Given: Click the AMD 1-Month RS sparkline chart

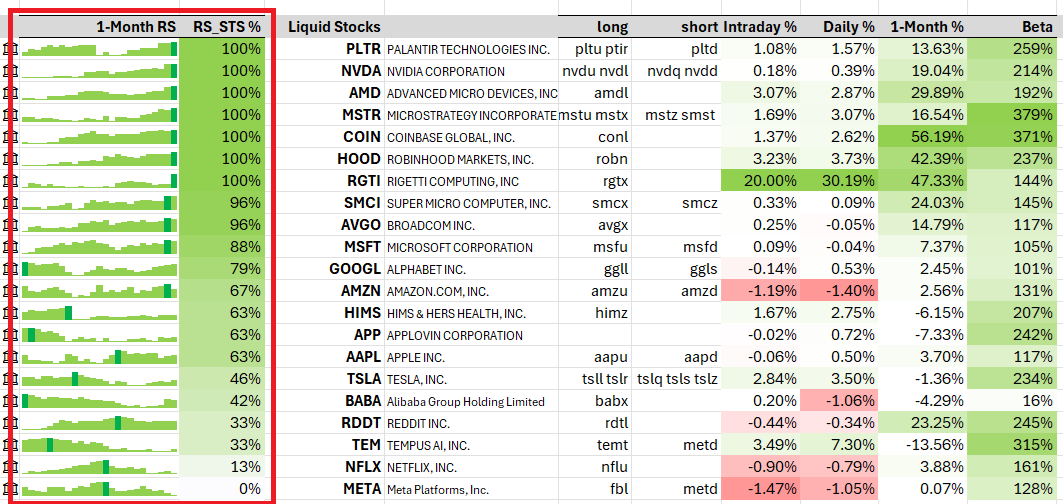Looking at the screenshot, I should pyautogui.click(x=98, y=93).
